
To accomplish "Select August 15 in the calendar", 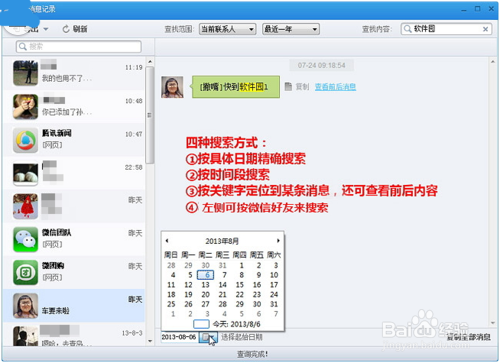I will click(x=240, y=285).
